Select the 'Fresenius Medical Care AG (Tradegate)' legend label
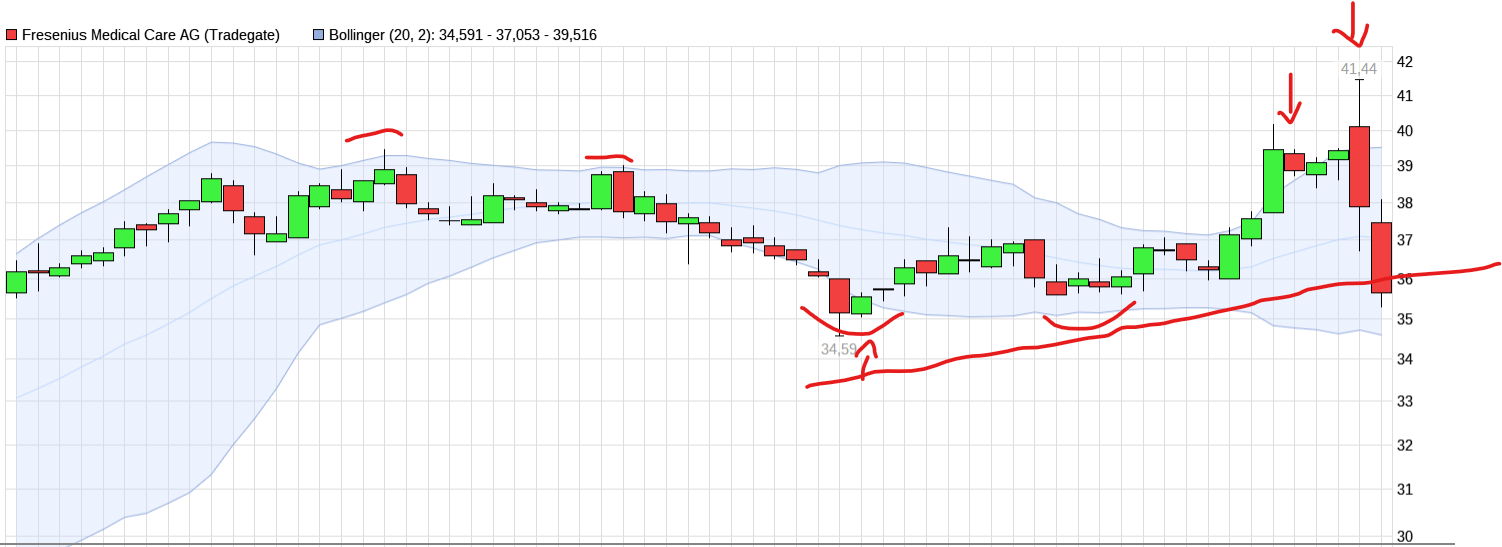Image resolution: width=1502 pixels, height=547 pixels. [151, 35]
